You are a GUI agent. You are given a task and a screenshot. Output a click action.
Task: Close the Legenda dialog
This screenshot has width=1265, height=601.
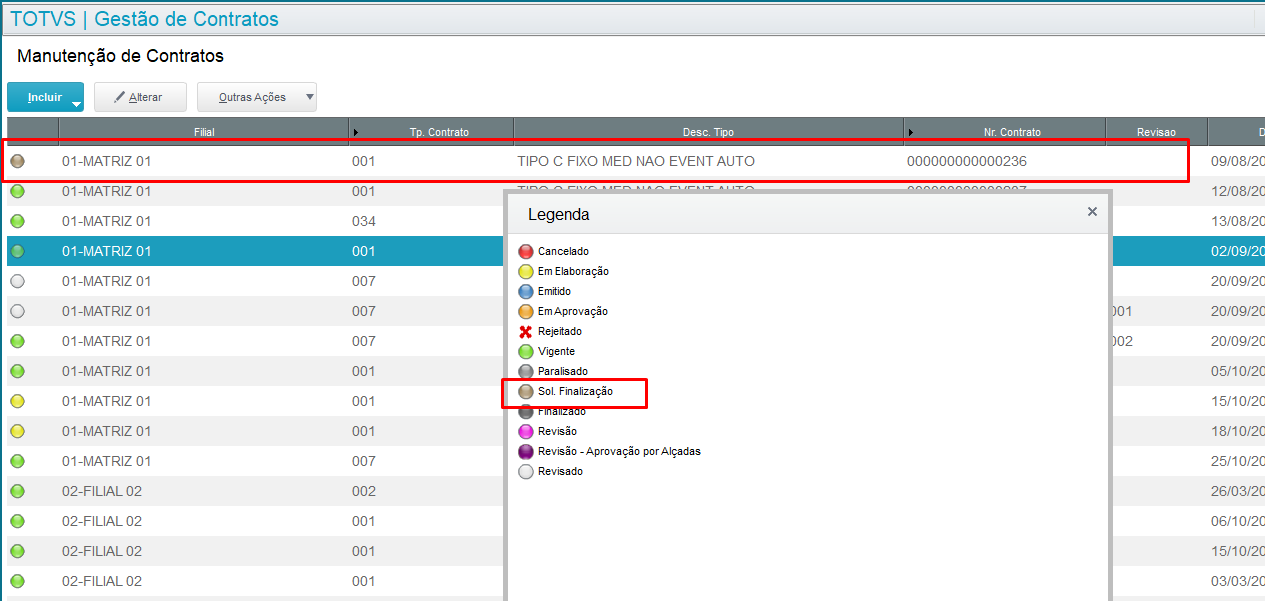[x=1092, y=211]
